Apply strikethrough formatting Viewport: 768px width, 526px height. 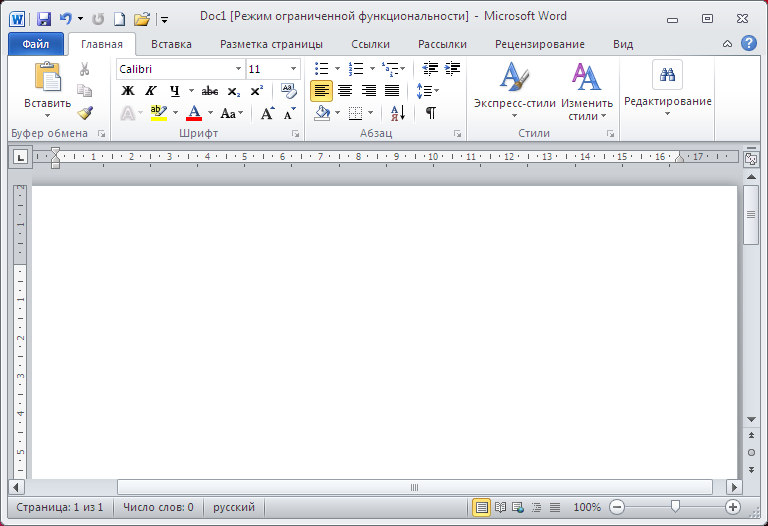click(210, 91)
